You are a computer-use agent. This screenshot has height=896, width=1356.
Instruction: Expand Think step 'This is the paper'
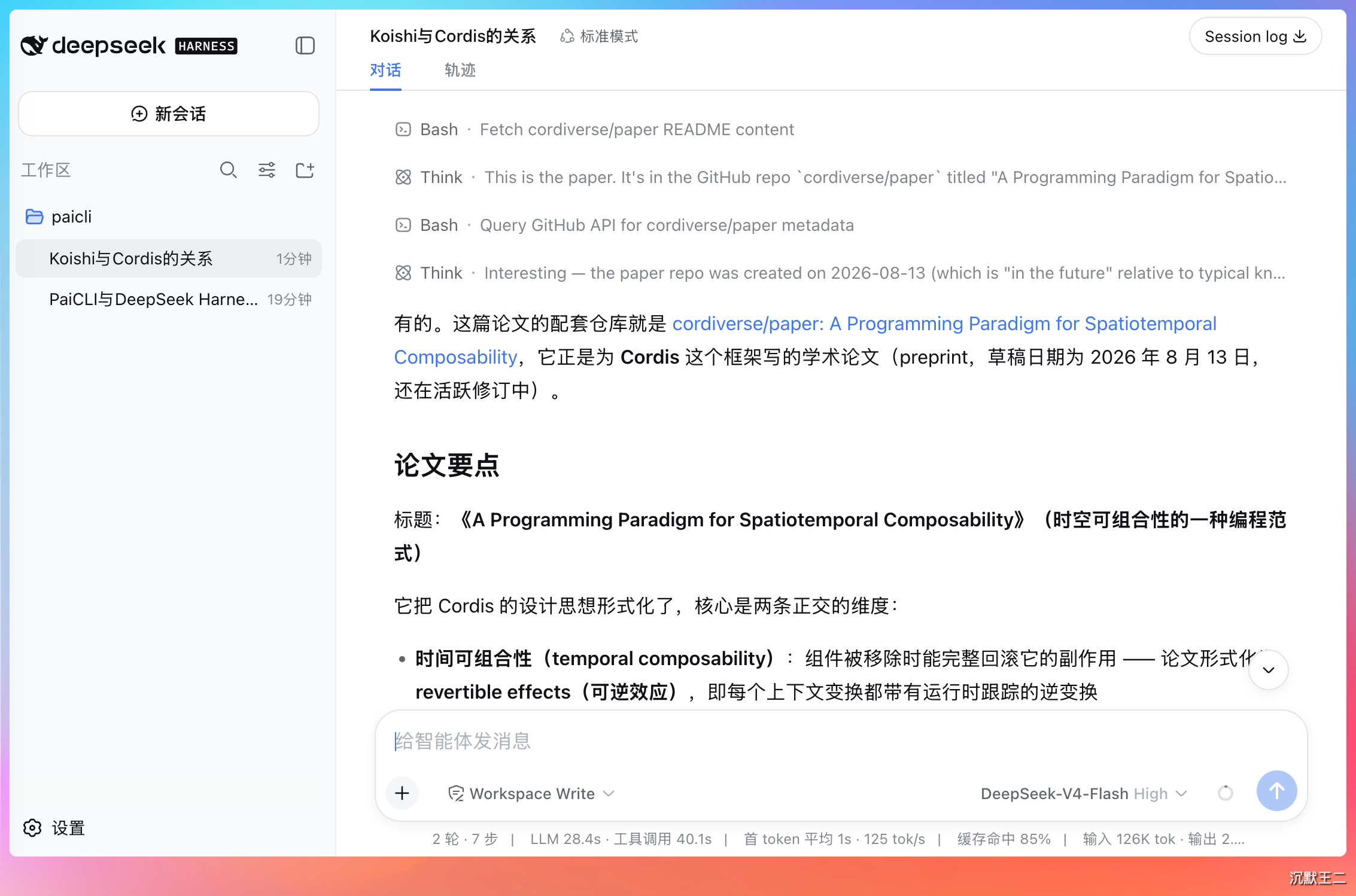[840, 177]
